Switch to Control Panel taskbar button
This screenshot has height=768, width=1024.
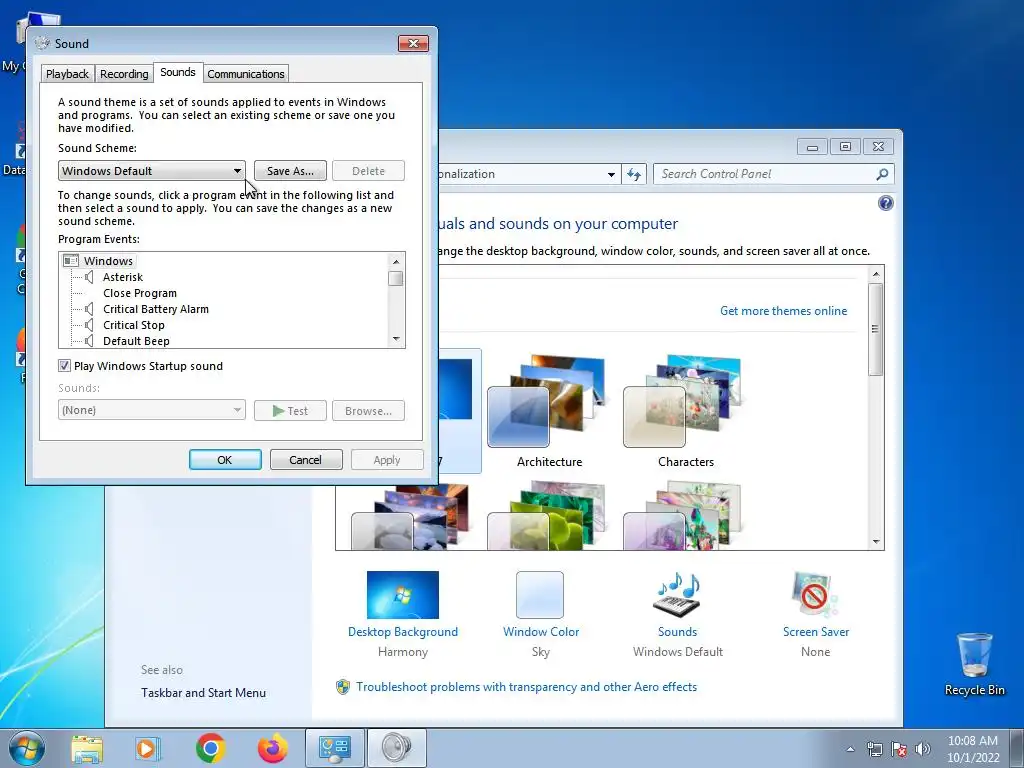pos(334,748)
